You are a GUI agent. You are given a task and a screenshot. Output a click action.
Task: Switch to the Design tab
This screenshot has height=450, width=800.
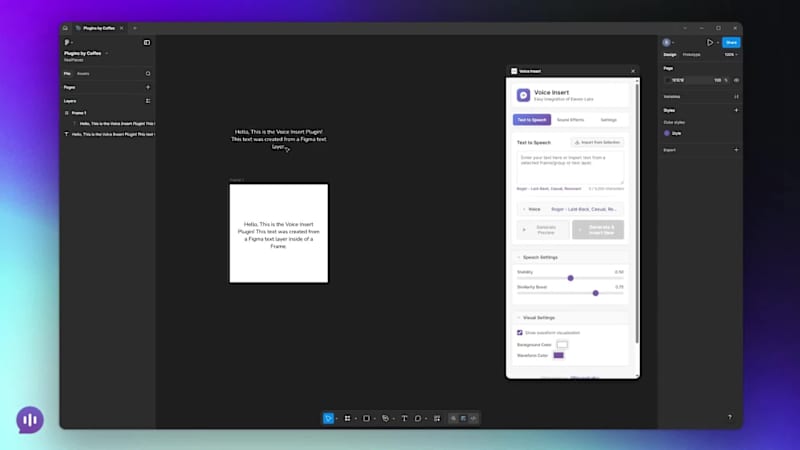pyautogui.click(x=669, y=55)
